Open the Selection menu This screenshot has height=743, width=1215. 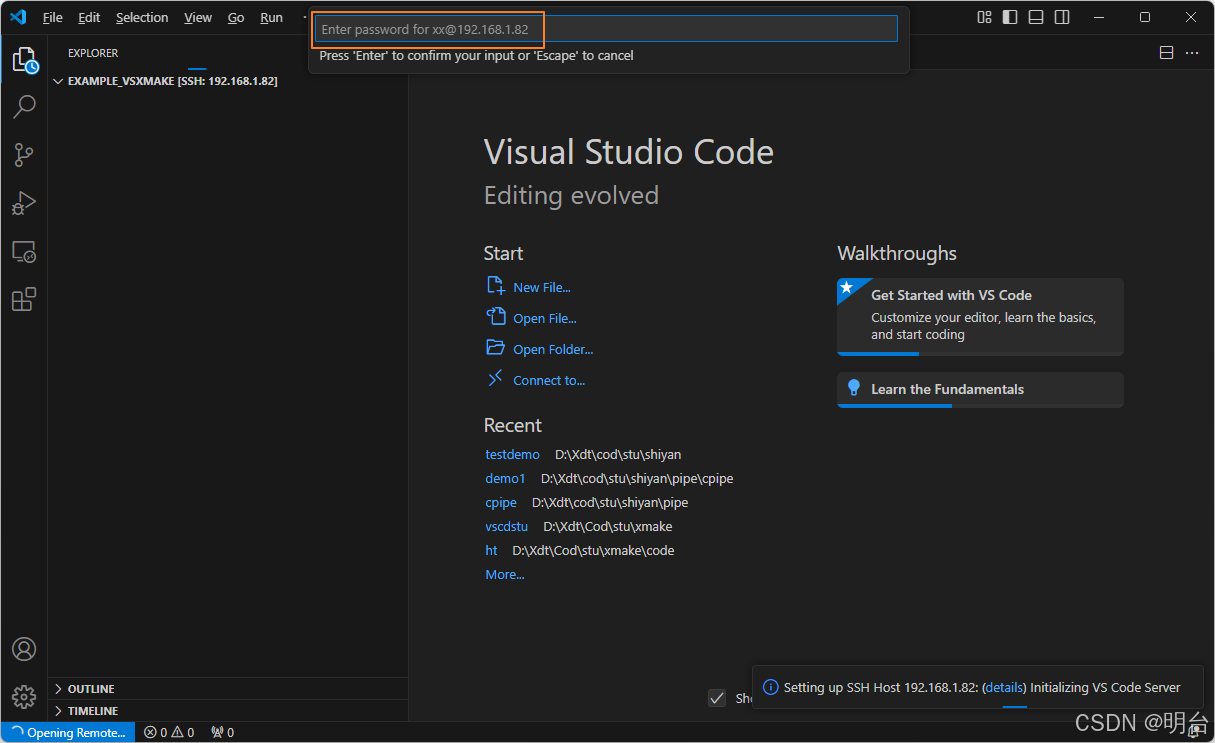(x=142, y=17)
